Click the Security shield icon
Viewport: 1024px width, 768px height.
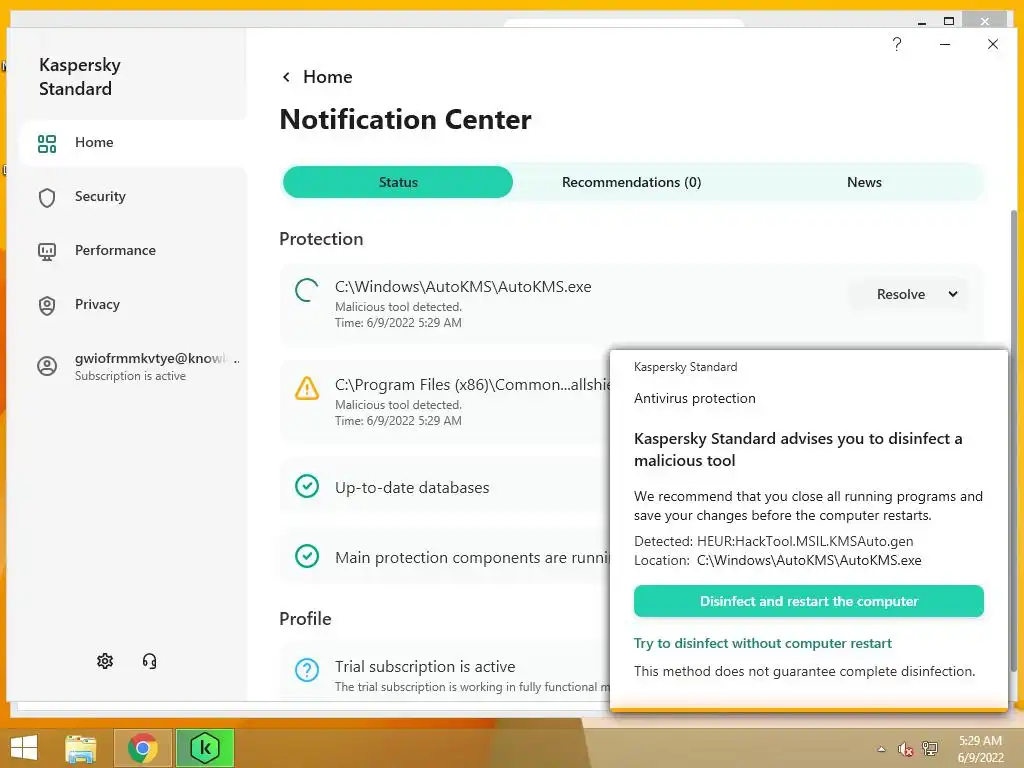[x=47, y=198]
